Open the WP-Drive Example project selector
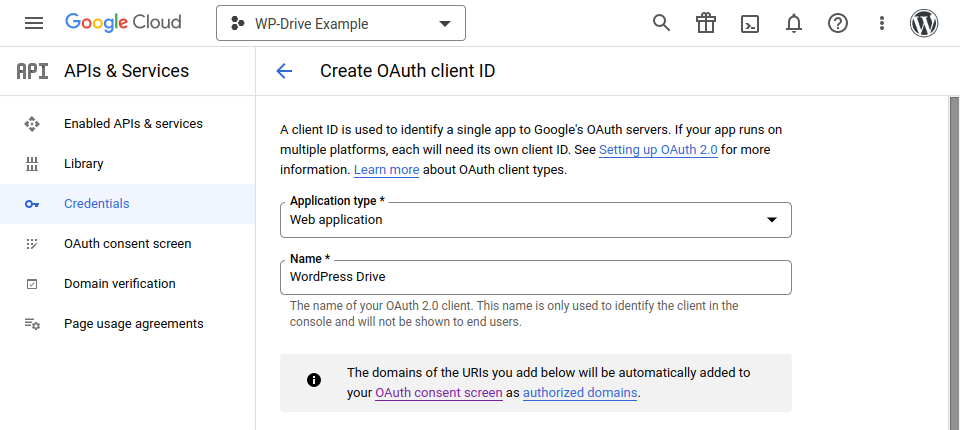The width and height of the screenshot is (960, 430). pos(341,24)
